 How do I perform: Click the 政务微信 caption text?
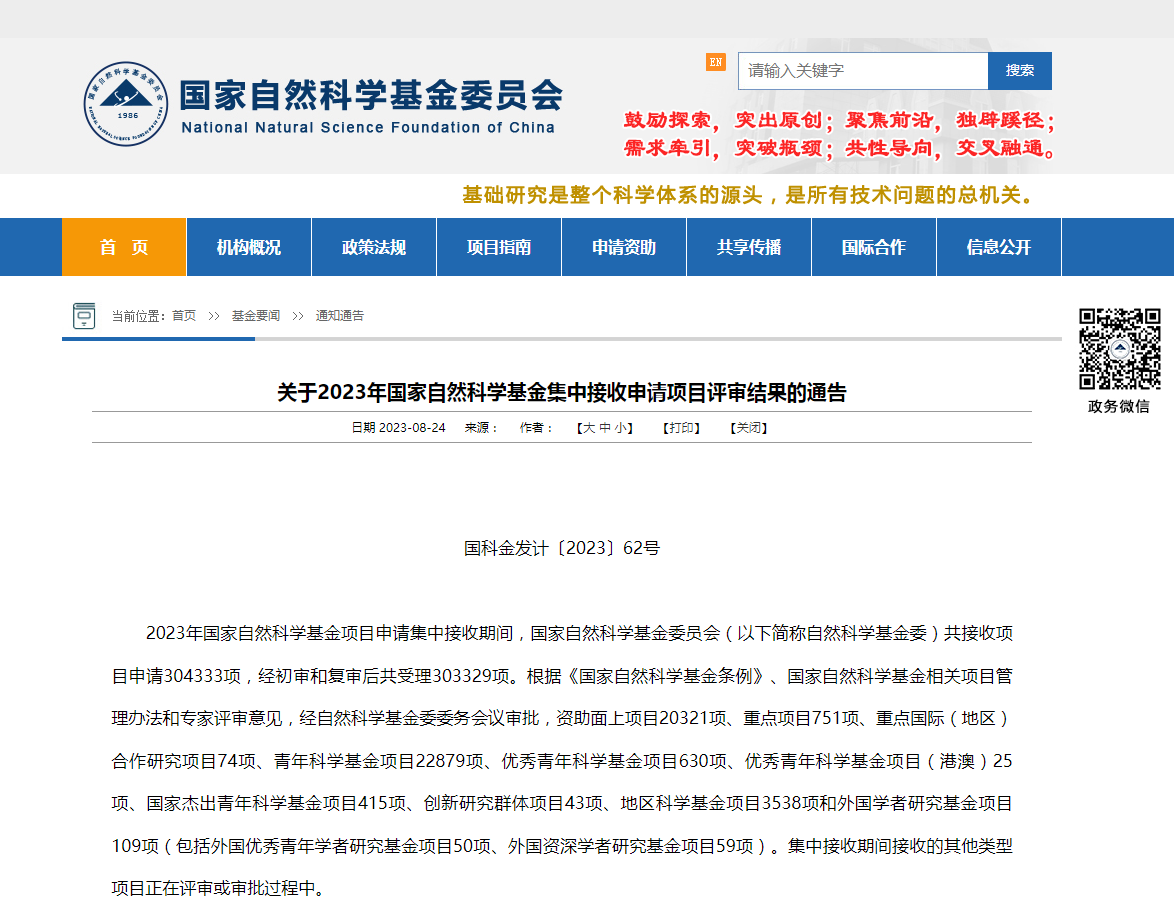pyautogui.click(x=1119, y=406)
